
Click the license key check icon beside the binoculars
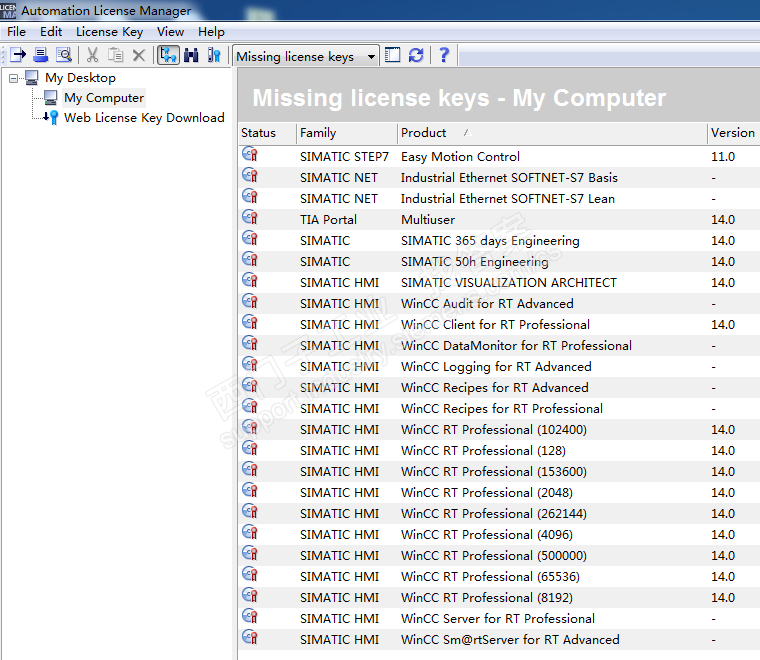(x=214, y=55)
